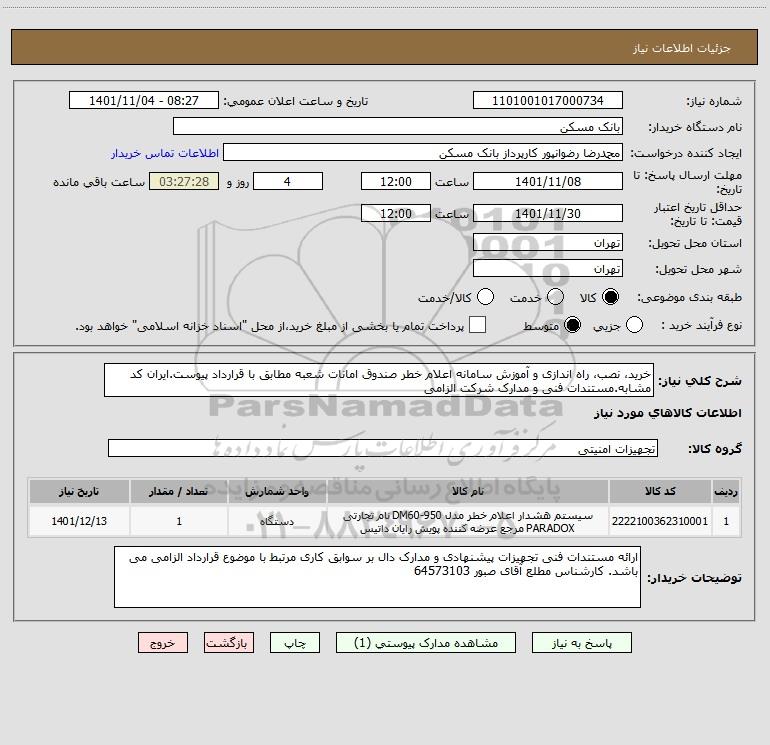The width and height of the screenshot is (770, 745).
Task: Click the 'توضیحات خریدار' notes text area
Action: click(376, 577)
